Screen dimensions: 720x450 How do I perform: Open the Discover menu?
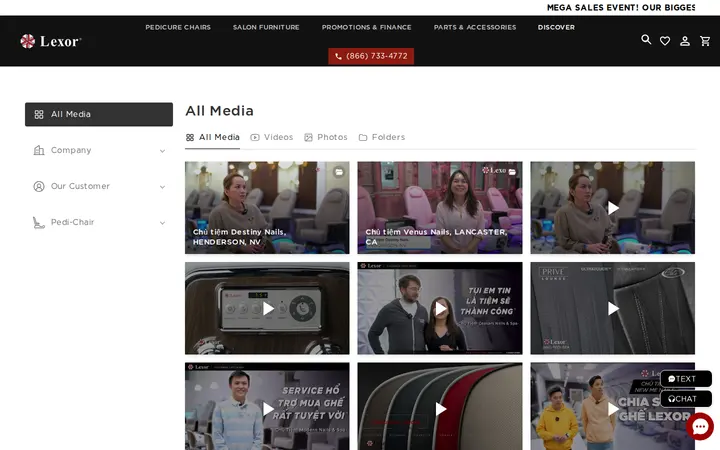[556, 27]
